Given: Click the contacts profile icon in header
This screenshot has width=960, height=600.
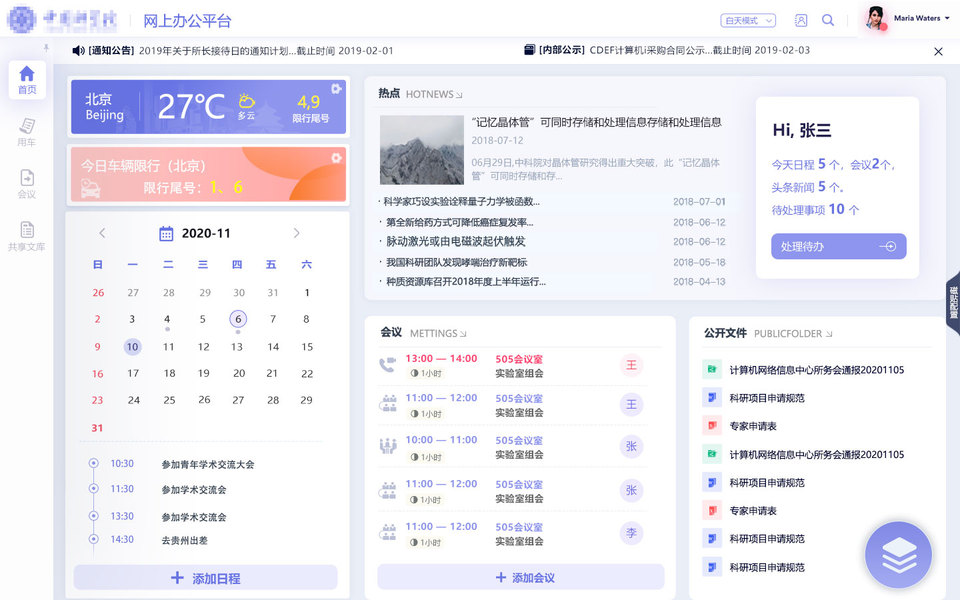Looking at the screenshot, I should point(801,20).
